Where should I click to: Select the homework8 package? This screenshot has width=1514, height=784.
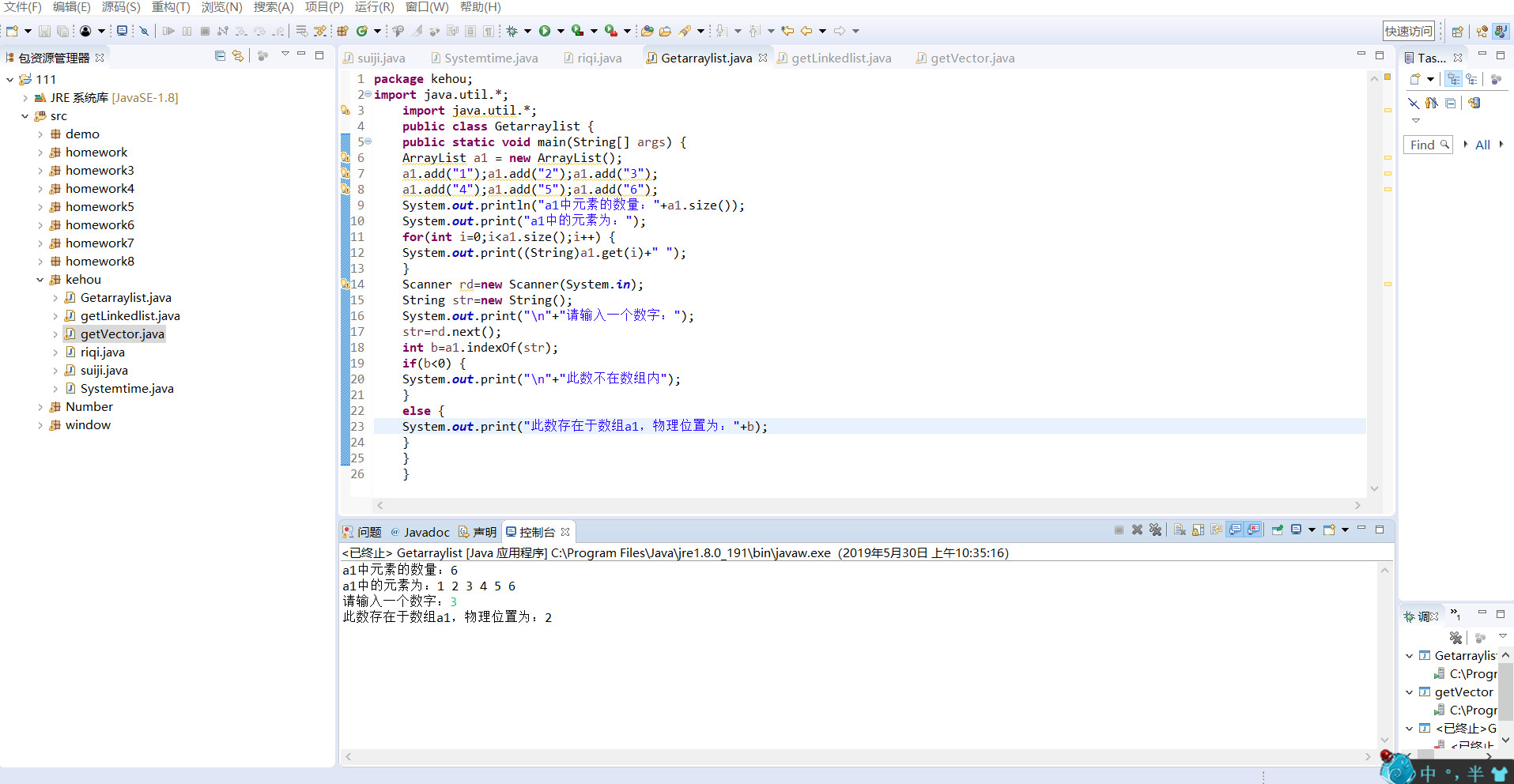pyautogui.click(x=100, y=262)
